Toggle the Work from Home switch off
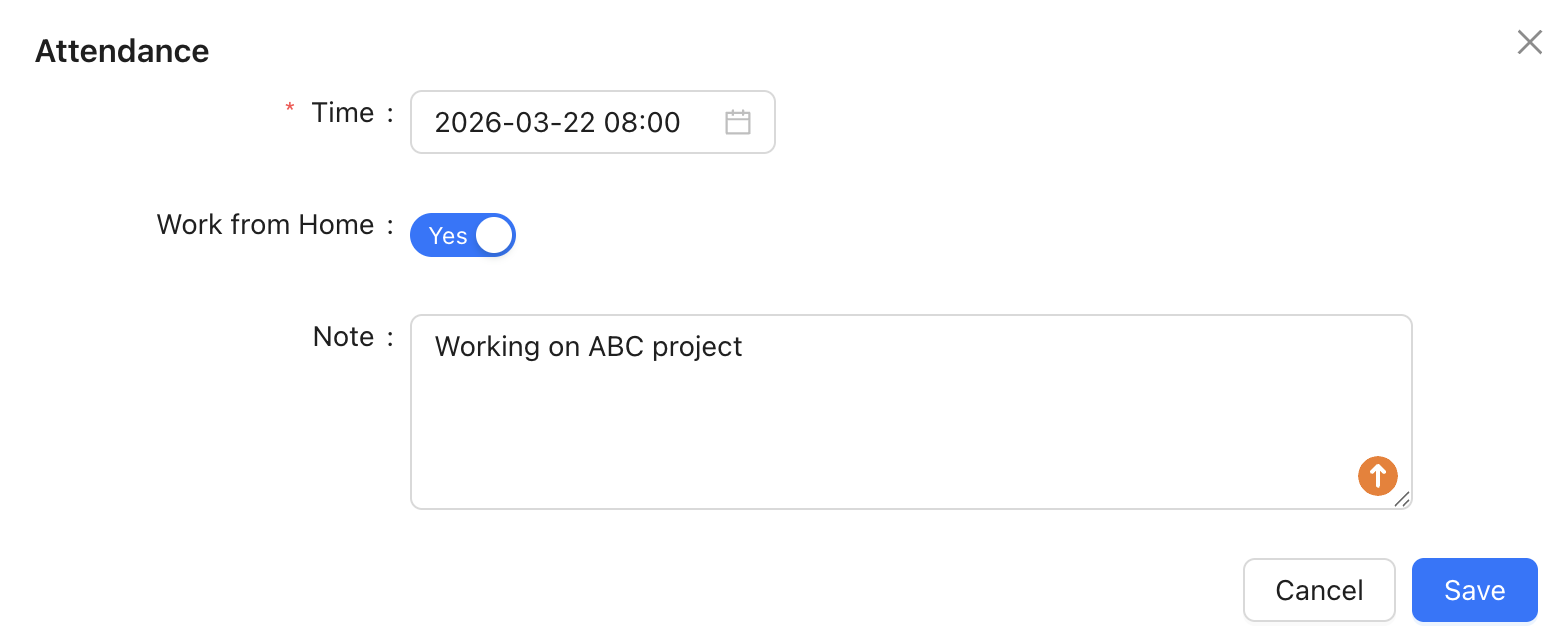This screenshot has width=1565, height=642. point(462,235)
